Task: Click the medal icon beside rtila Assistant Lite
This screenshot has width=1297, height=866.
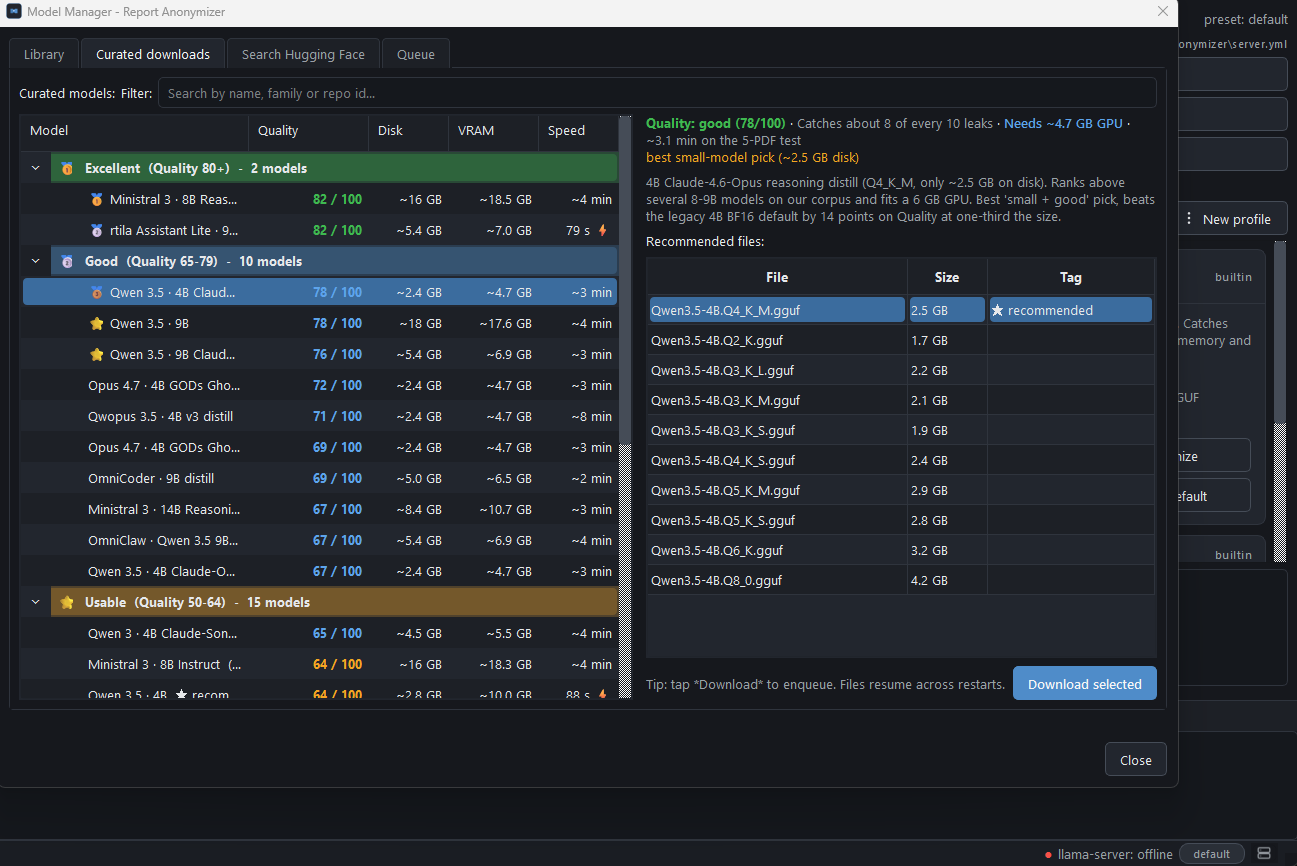Action: coord(96,230)
